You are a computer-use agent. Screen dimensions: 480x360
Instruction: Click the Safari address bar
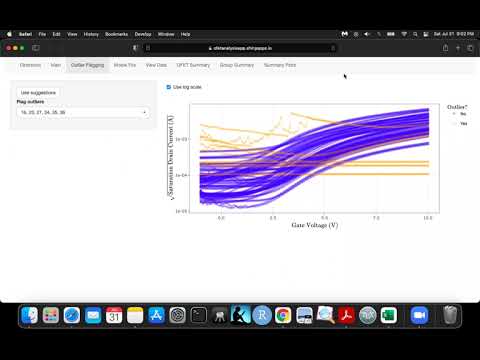pos(240,48)
